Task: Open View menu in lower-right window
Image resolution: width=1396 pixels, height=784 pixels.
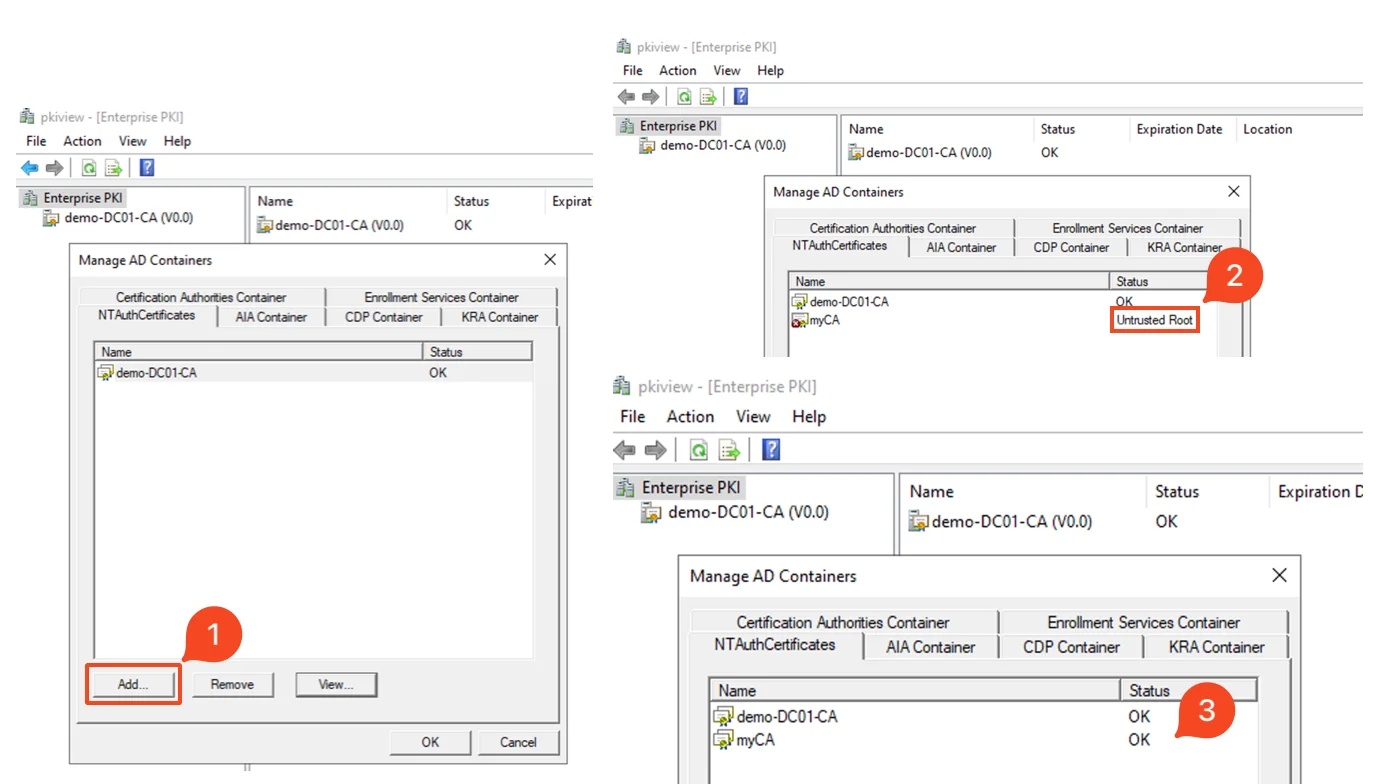Action: (753, 417)
